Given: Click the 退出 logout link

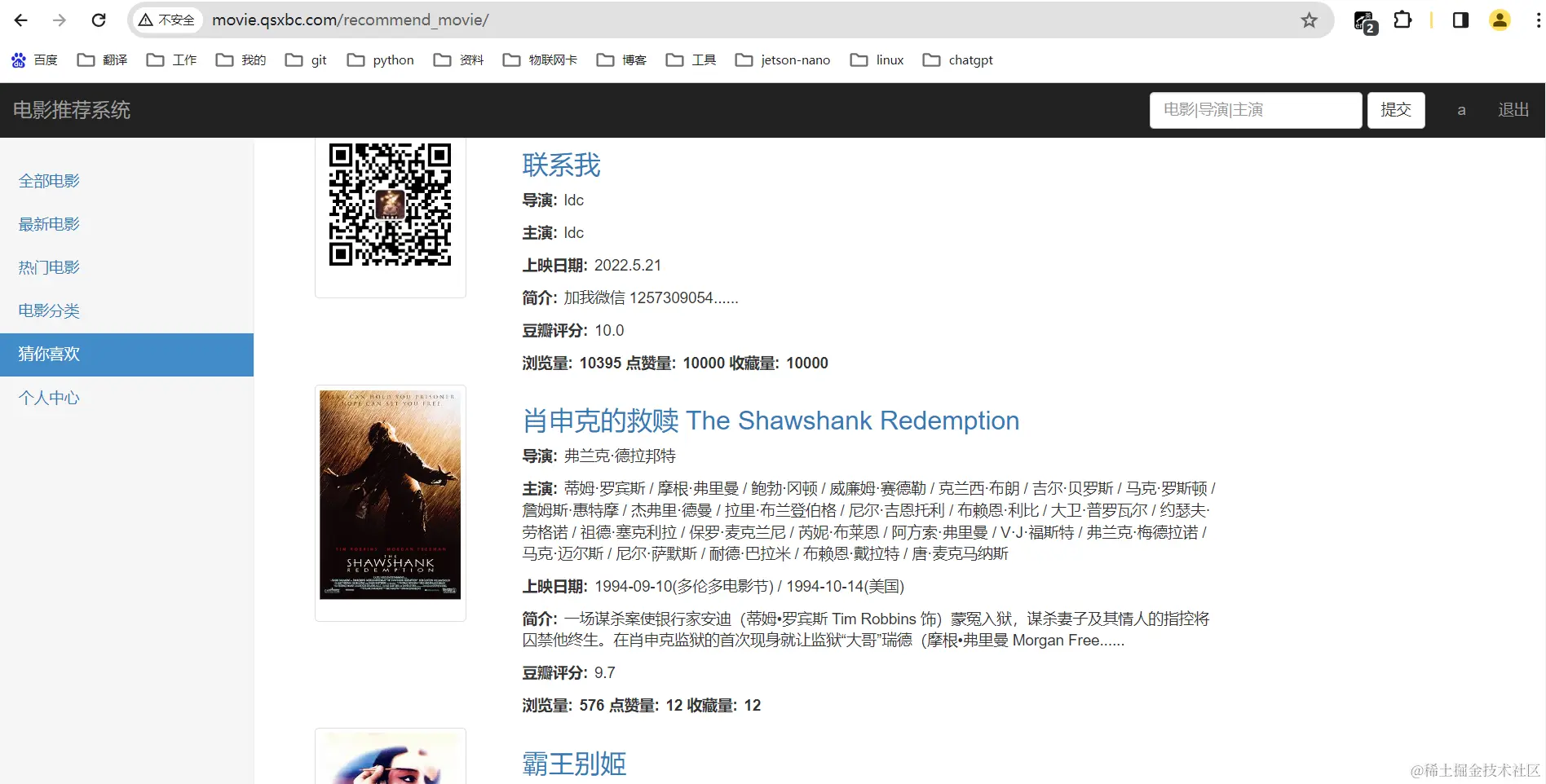Looking at the screenshot, I should [x=1513, y=110].
